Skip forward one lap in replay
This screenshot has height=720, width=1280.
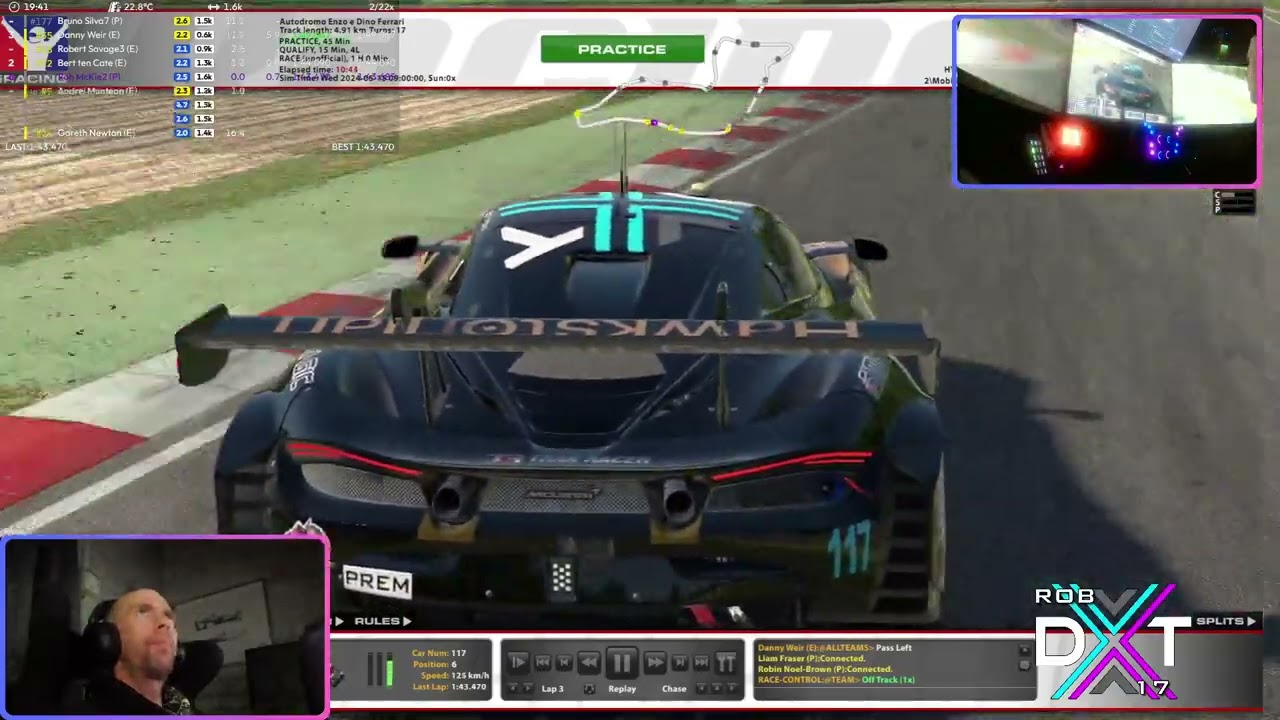pyautogui.click(x=680, y=662)
